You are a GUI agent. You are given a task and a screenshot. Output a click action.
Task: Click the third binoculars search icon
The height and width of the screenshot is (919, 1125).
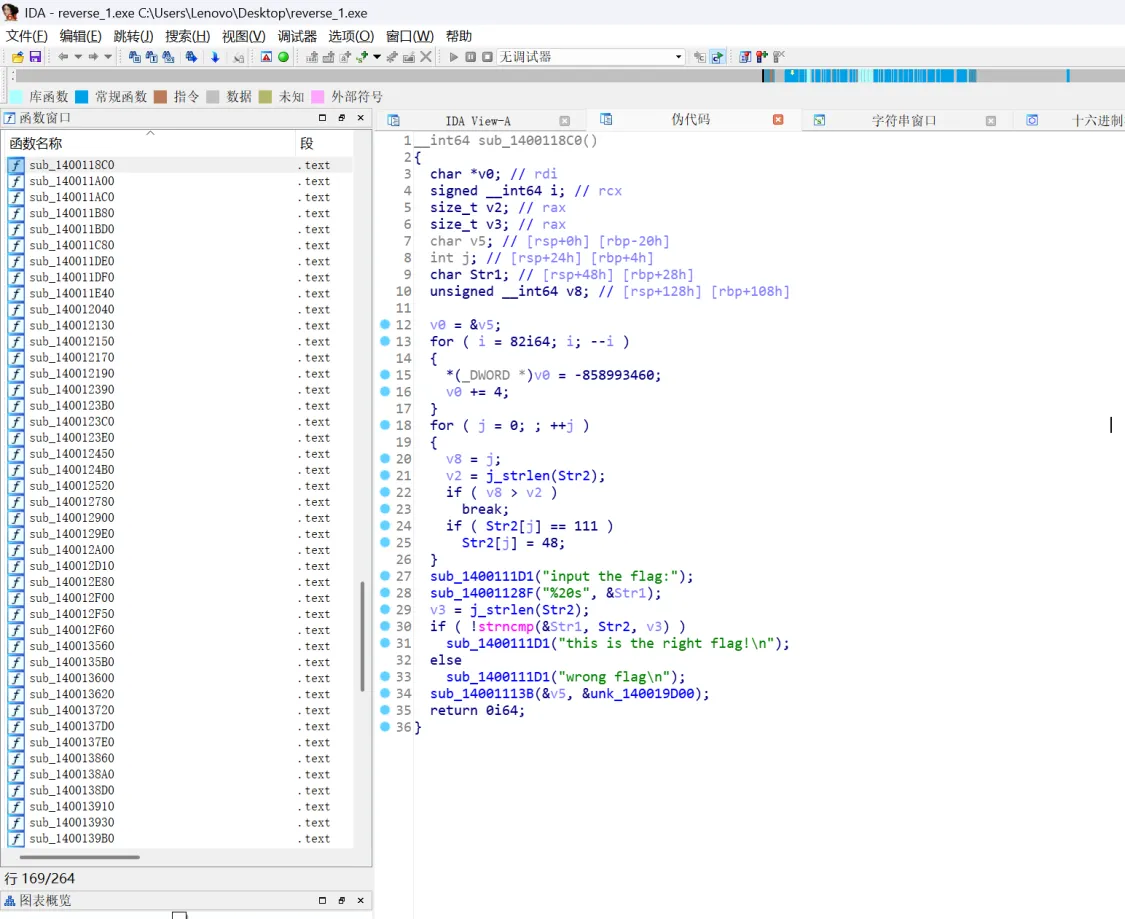click(168, 57)
